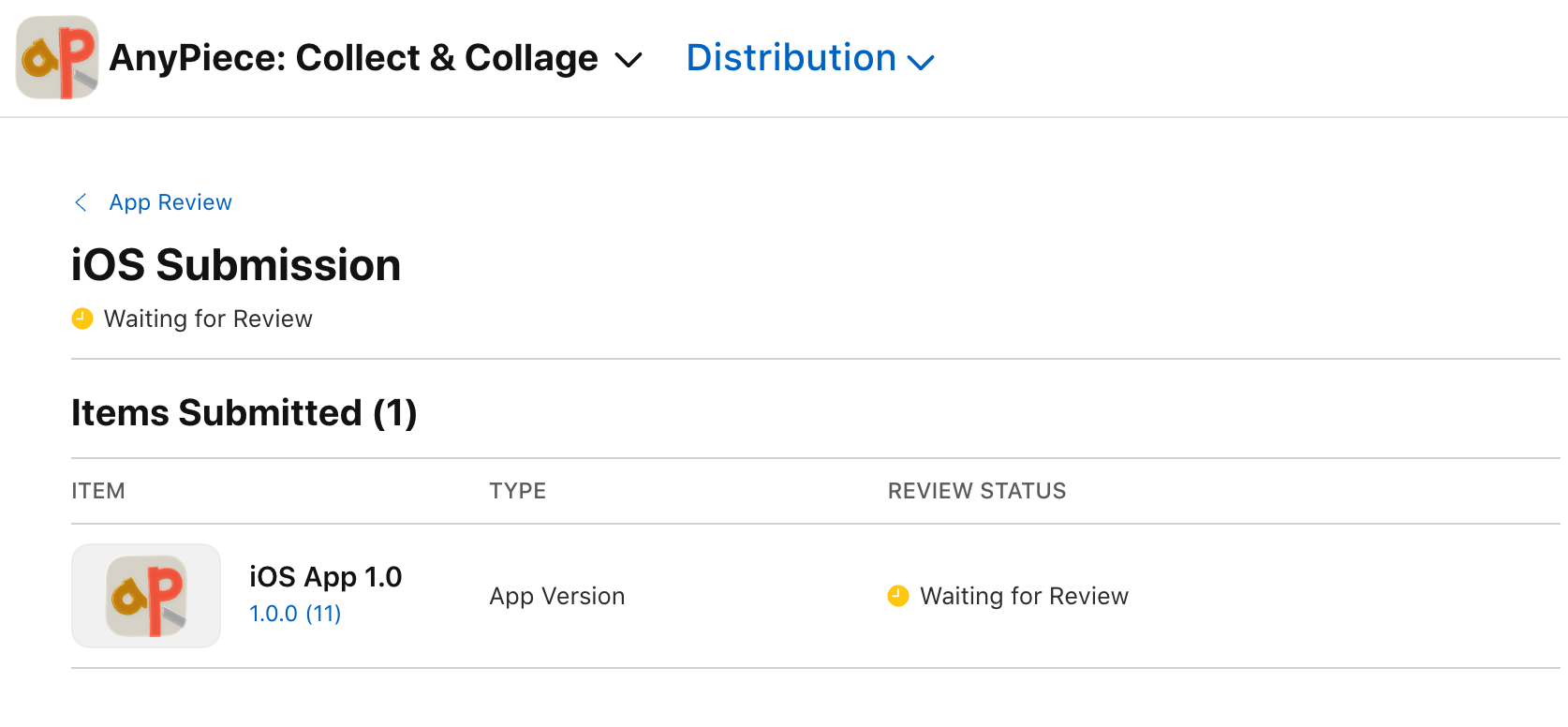Go back using the left chevron arrow

[x=81, y=202]
